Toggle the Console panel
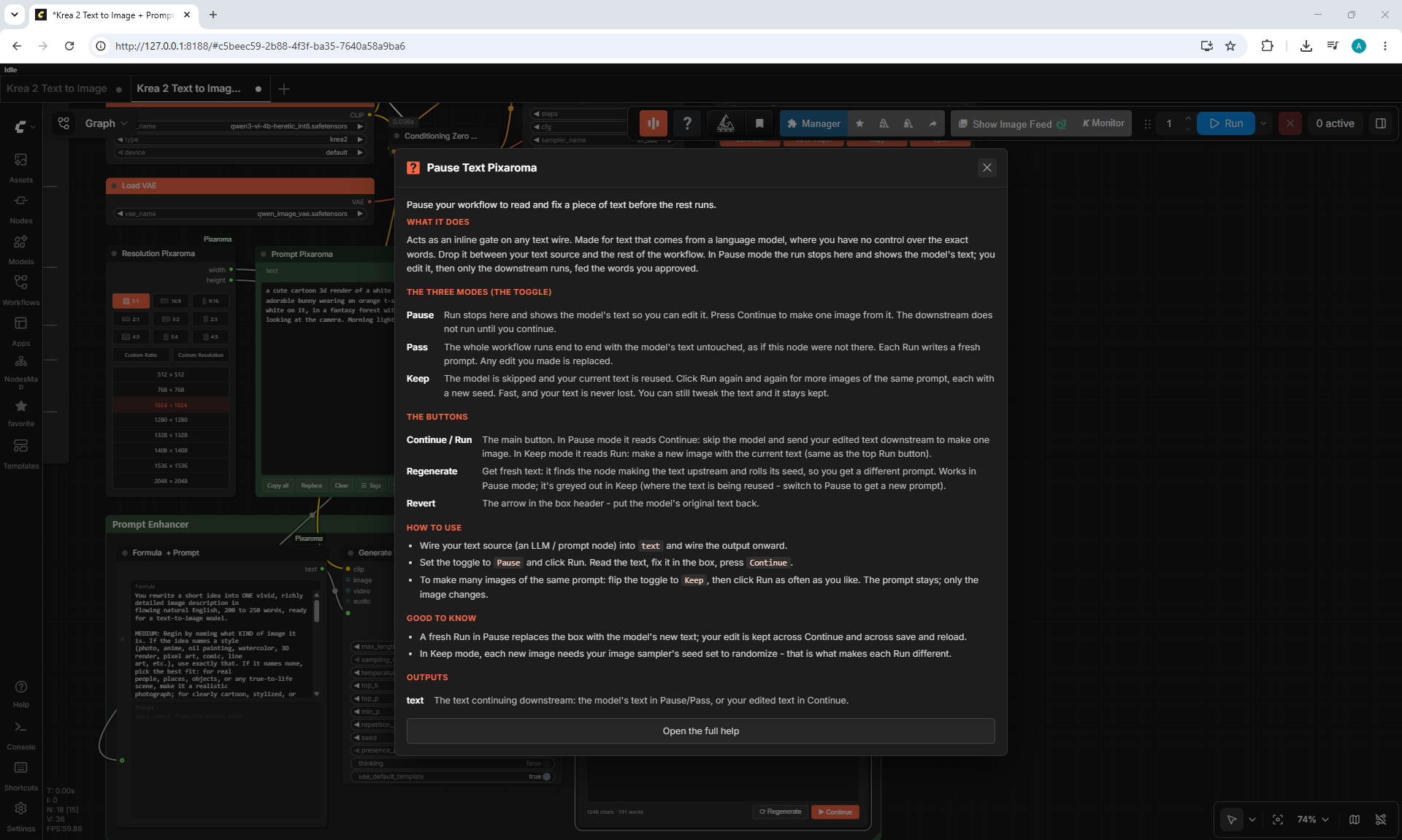The width and height of the screenshot is (1402, 840). pos(20,735)
